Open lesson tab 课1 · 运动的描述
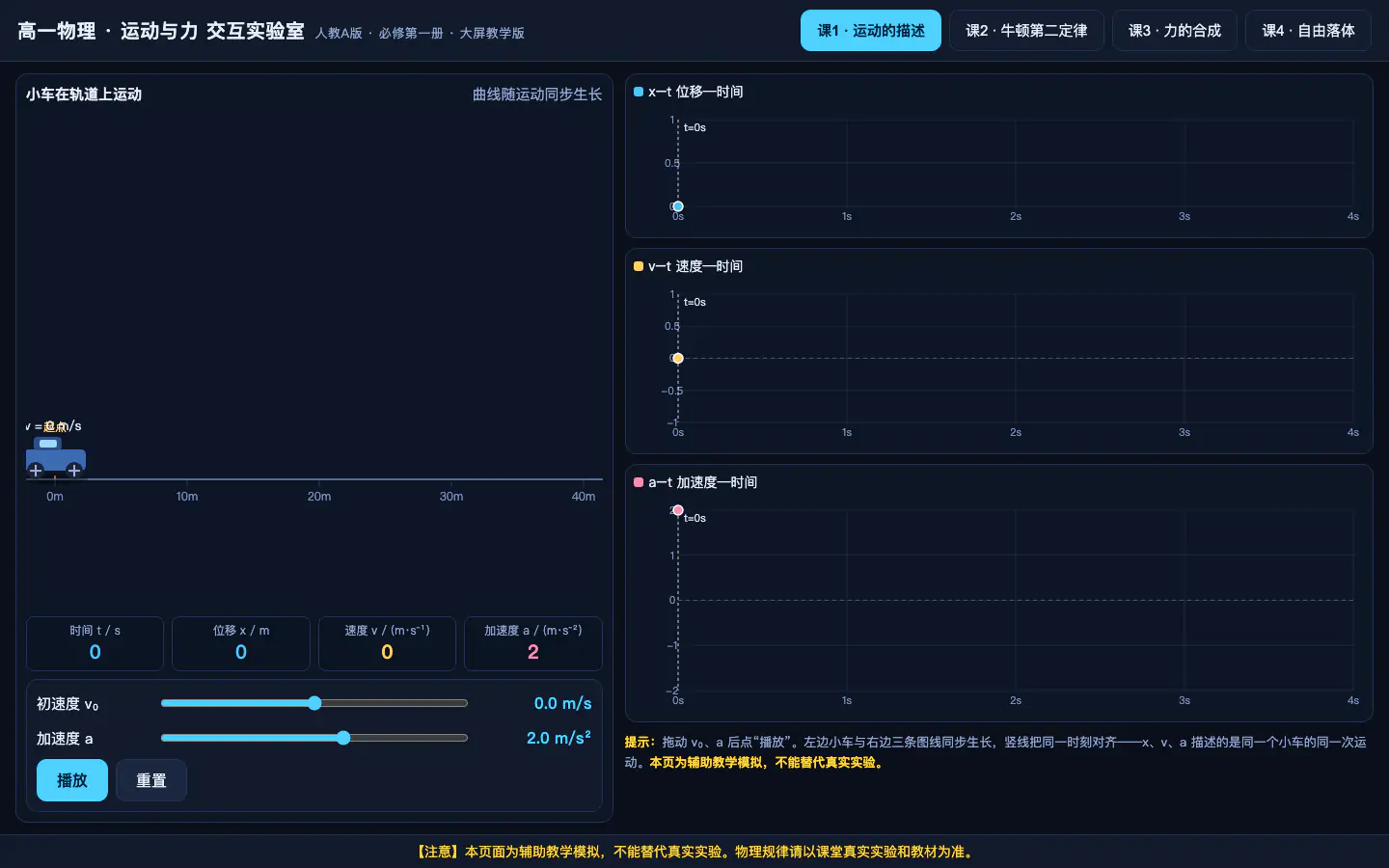The image size is (1389, 868). [x=870, y=31]
